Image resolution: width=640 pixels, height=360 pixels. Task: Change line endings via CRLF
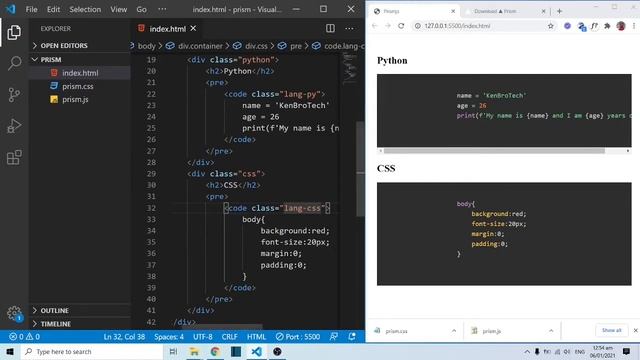pos(229,337)
